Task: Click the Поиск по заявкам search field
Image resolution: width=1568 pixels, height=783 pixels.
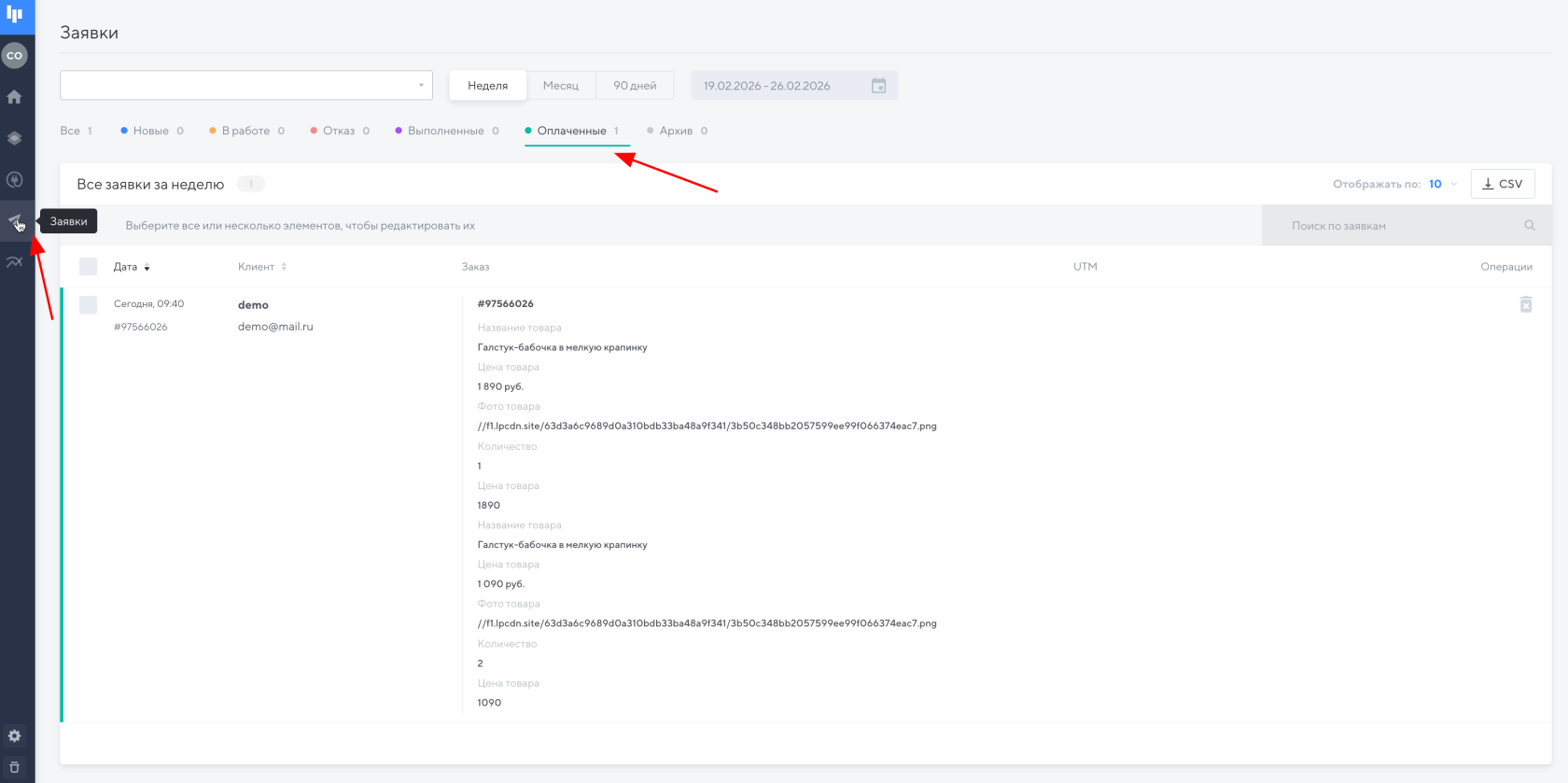Action: point(1395,226)
